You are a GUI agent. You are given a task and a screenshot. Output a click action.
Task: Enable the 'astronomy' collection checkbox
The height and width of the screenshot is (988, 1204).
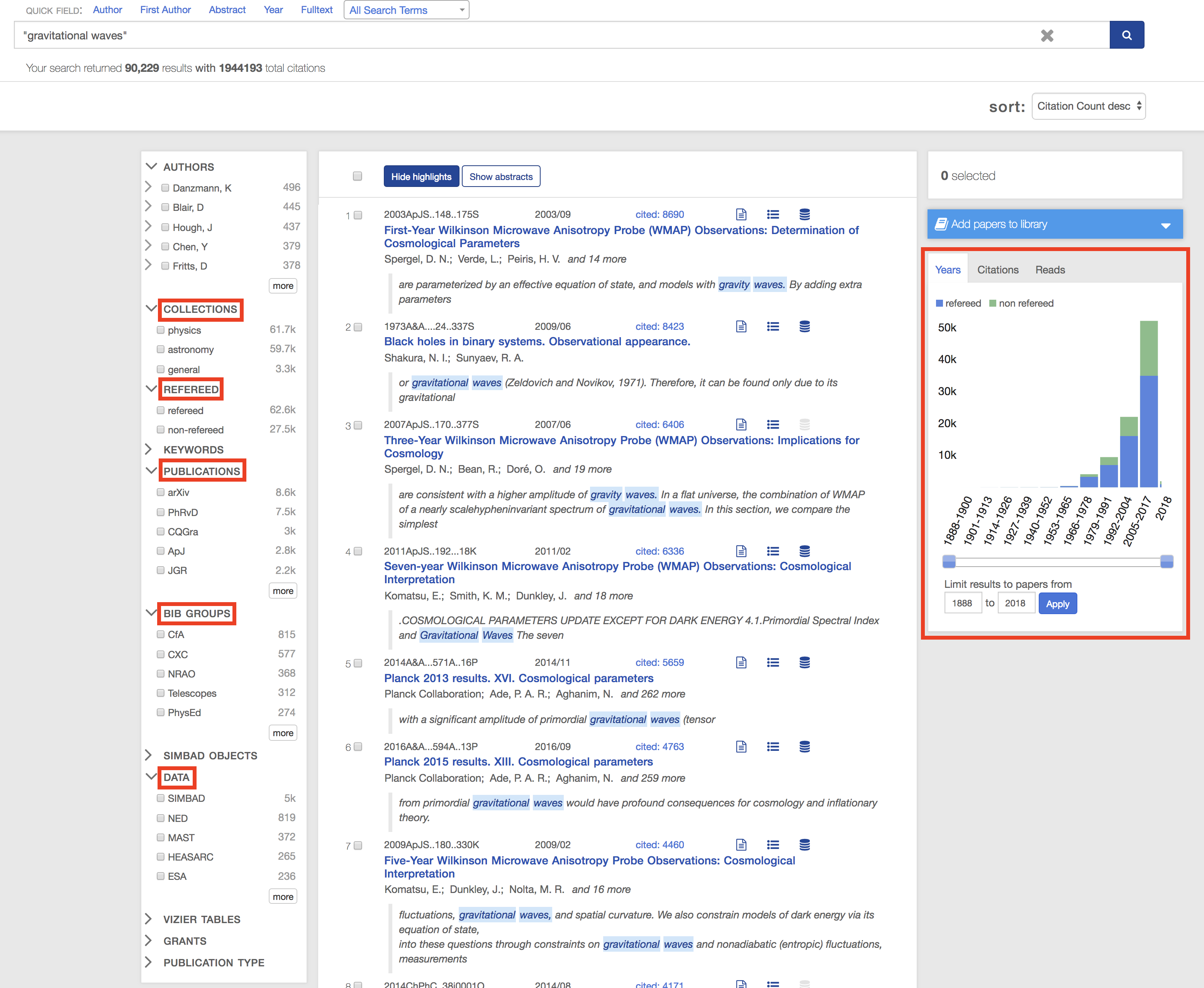coord(161,350)
